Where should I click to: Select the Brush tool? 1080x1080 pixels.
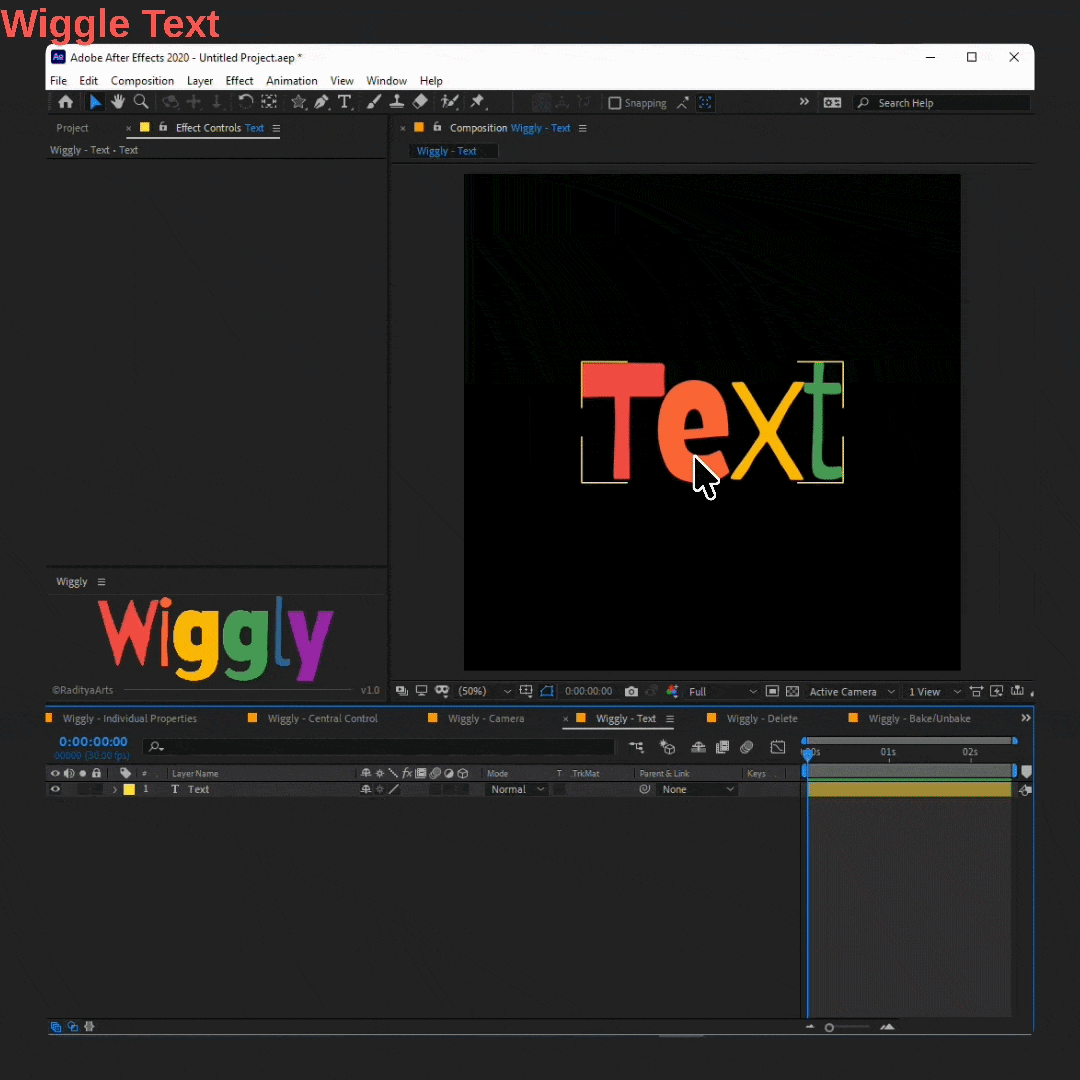pyautogui.click(x=373, y=102)
